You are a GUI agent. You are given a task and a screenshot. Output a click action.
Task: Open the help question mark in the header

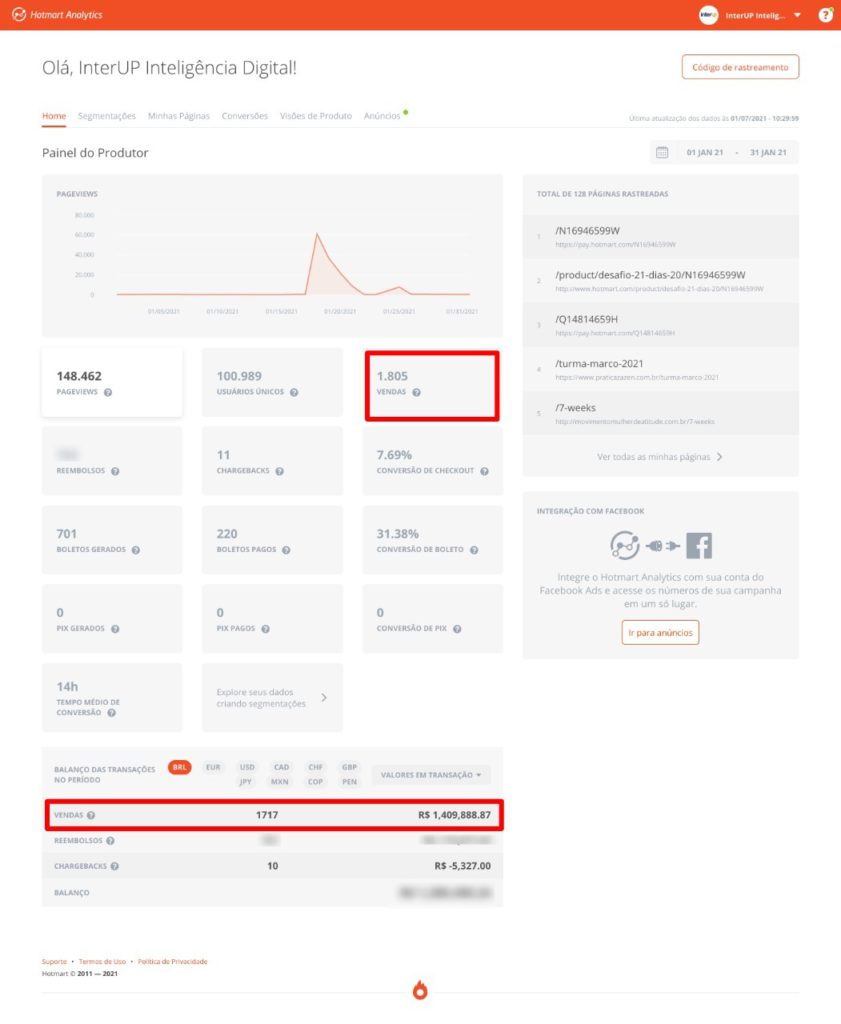(x=825, y=14)
